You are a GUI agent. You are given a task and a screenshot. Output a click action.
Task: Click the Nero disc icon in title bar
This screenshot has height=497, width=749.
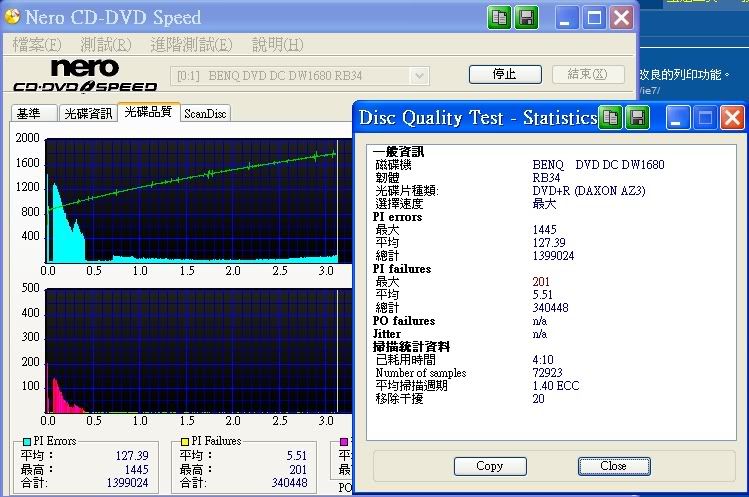(x=11, y=17)
